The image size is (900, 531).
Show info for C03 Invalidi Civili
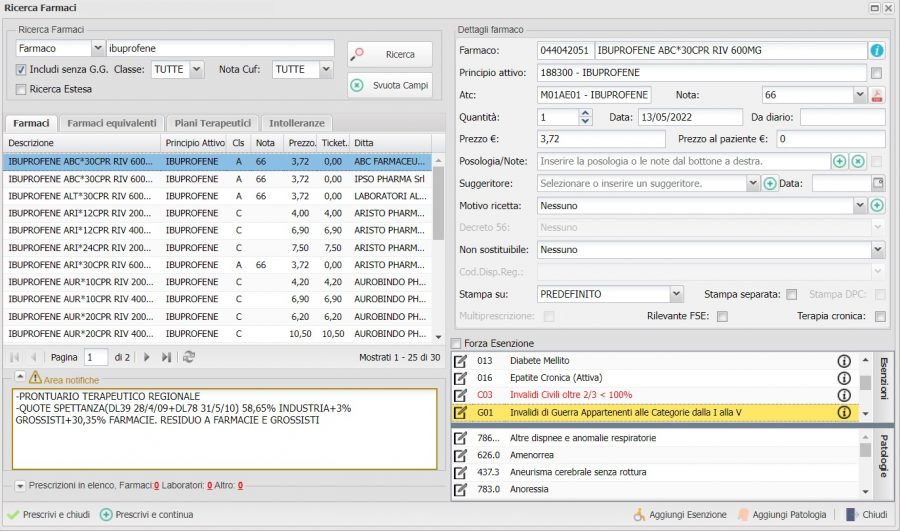click(x=844, y=396)
